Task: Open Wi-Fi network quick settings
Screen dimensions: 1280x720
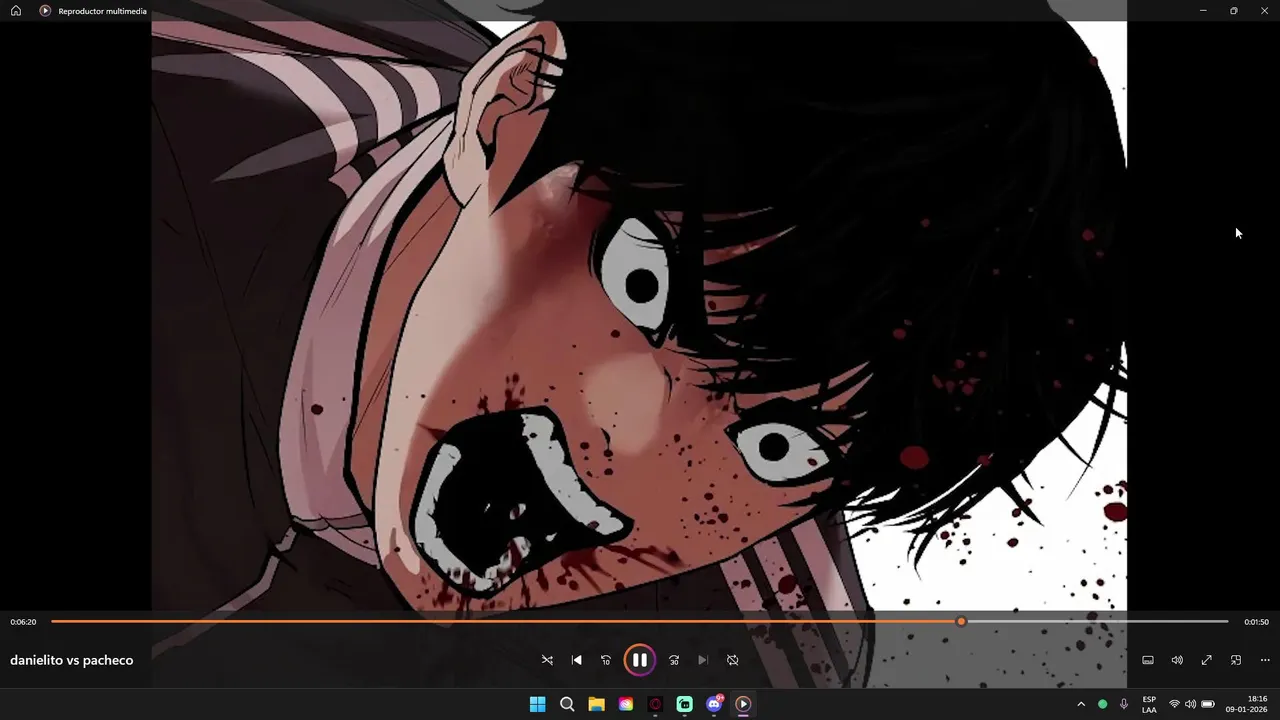Action: coord(1174,704)
